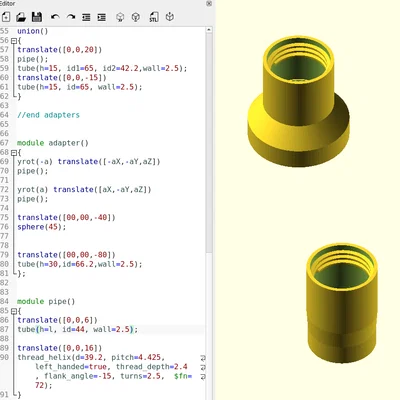Open a file using the folder icon

tap(21, 17)
